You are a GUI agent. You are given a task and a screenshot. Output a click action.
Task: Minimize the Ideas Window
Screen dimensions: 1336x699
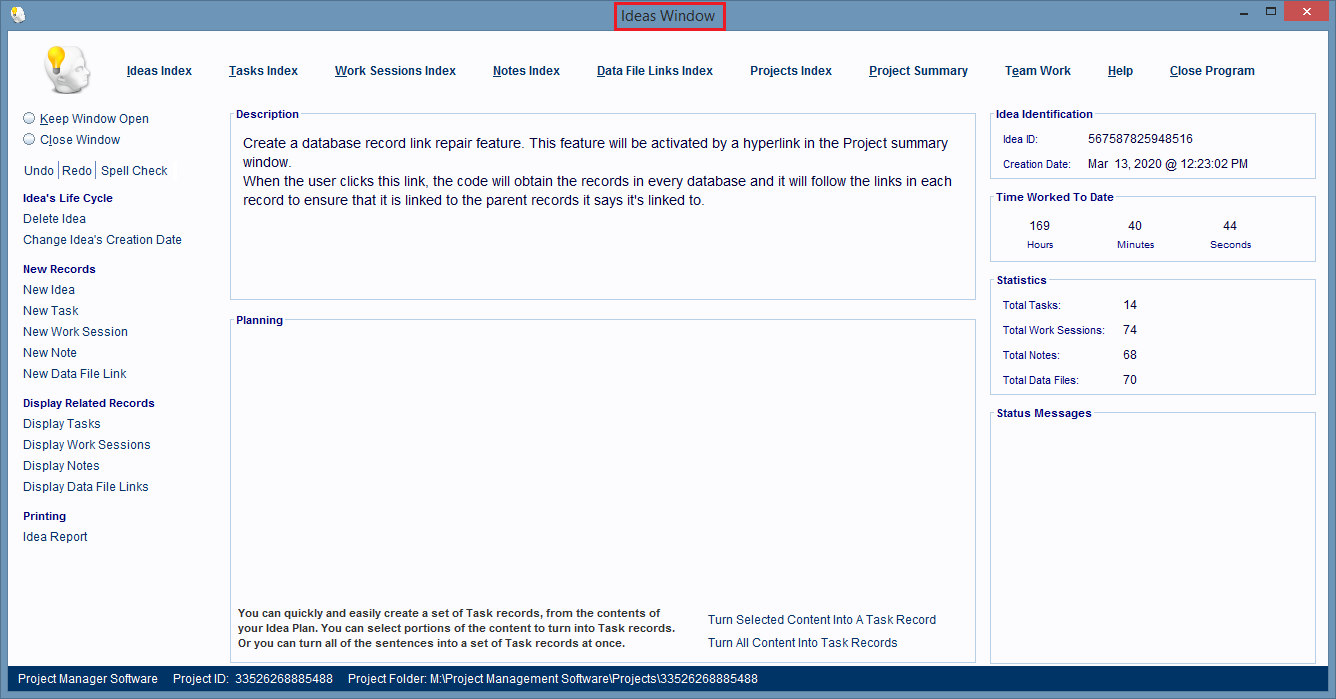[x=1246, y=11]
